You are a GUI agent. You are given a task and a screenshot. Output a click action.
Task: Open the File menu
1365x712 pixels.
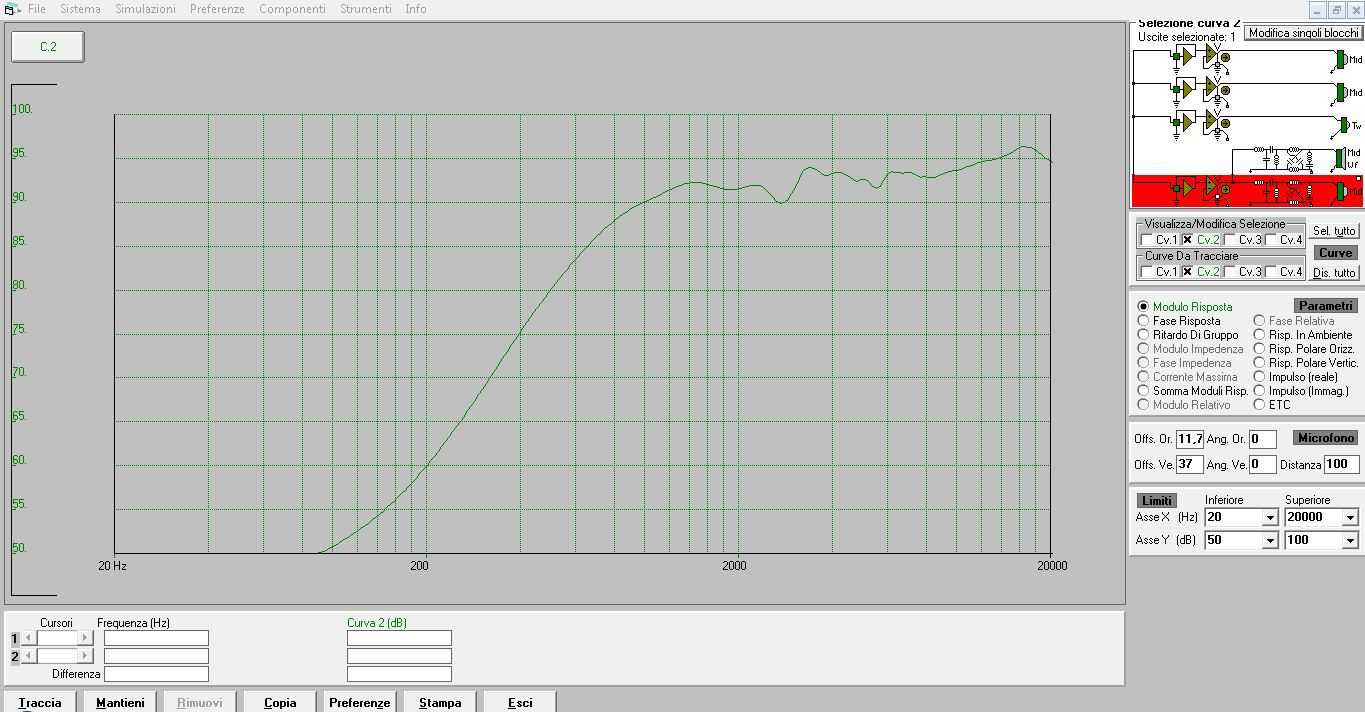coord(36,9)
